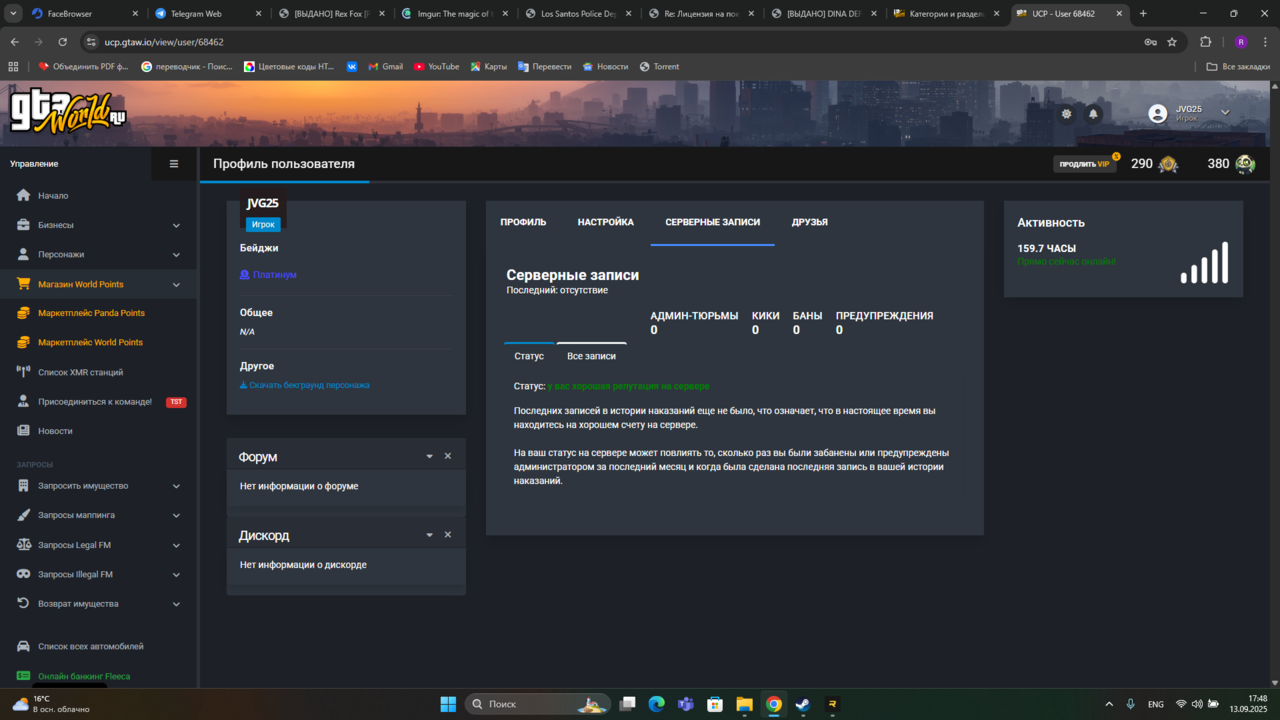Open the ДРУЗЬЯ tab
This screenshot has height=720, width=1280.
tap(809, 222)
